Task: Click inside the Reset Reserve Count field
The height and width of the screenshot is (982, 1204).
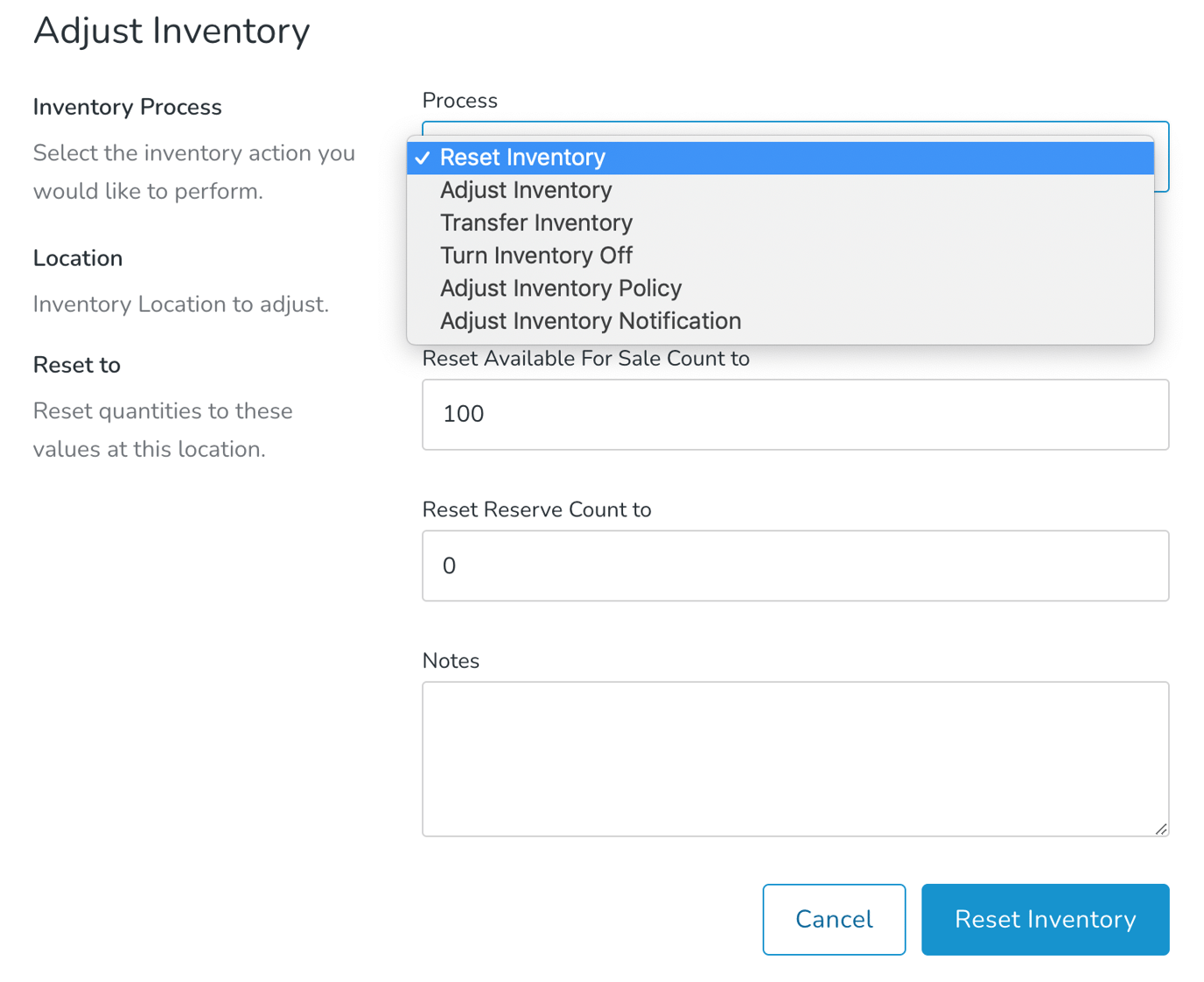Action: coord(795,565)
